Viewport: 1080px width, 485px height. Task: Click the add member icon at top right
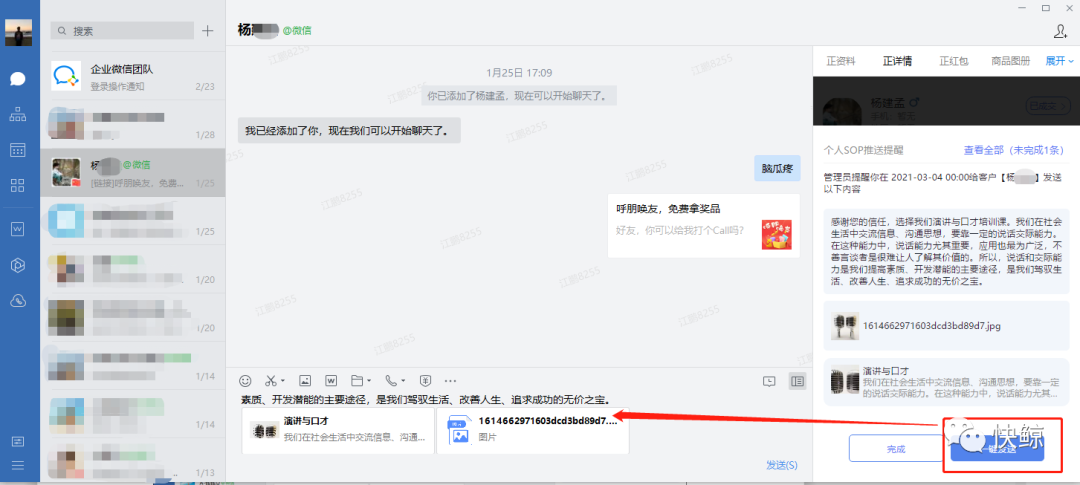pyautogui.click(x=1061, y=31)
